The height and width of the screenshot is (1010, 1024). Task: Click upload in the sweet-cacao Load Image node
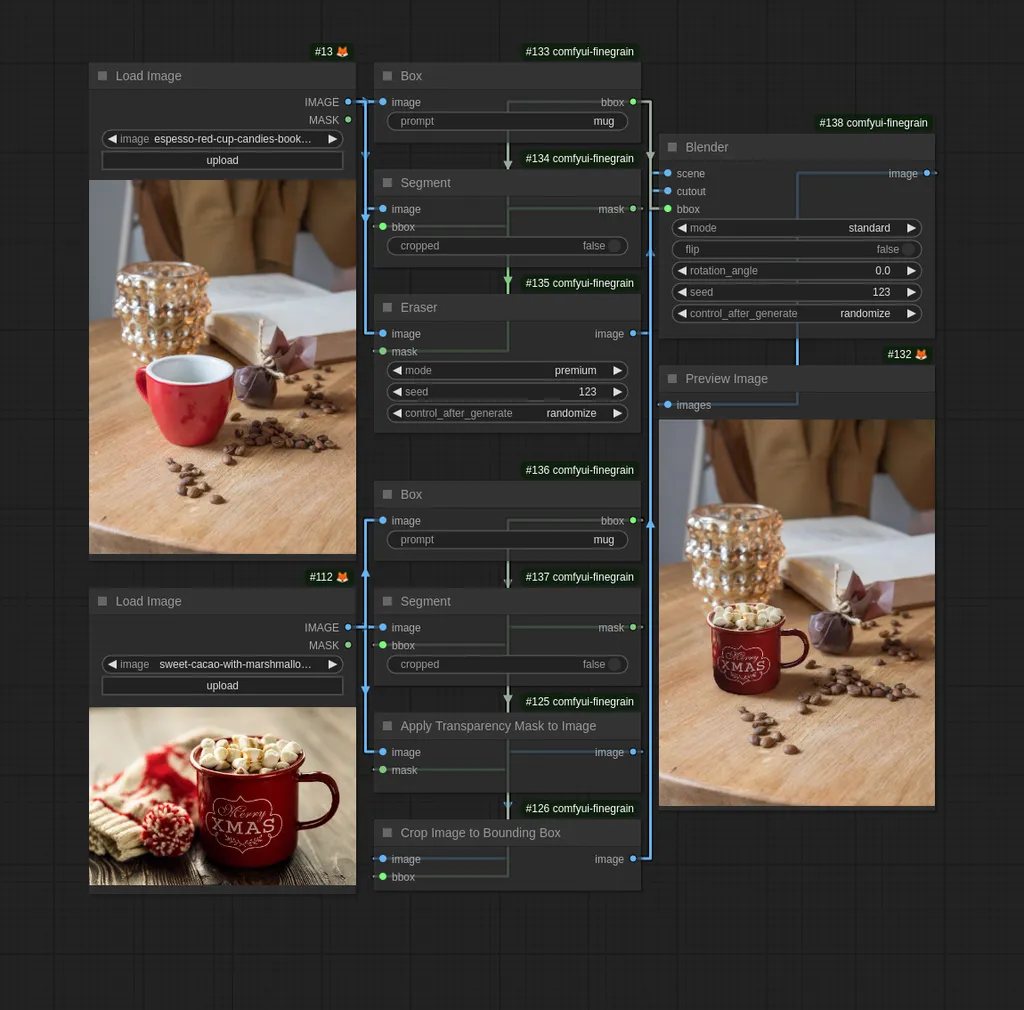point(222,685)
